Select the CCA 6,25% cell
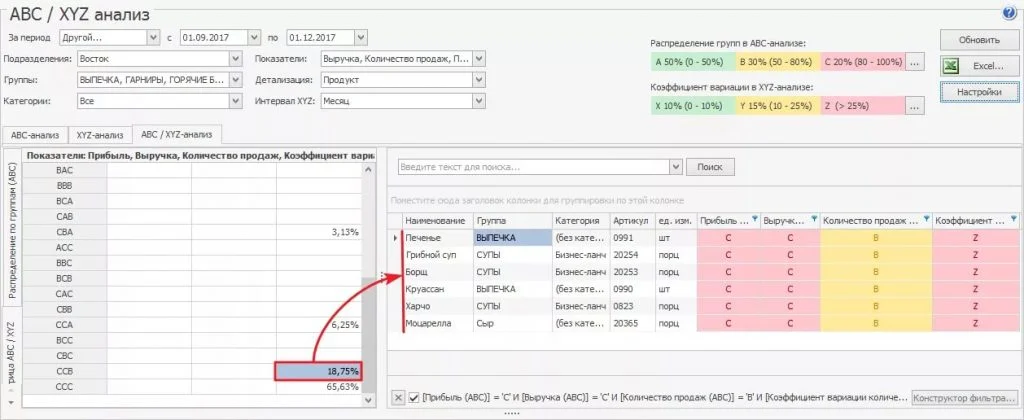The image size is (1024, 420). 319,325
